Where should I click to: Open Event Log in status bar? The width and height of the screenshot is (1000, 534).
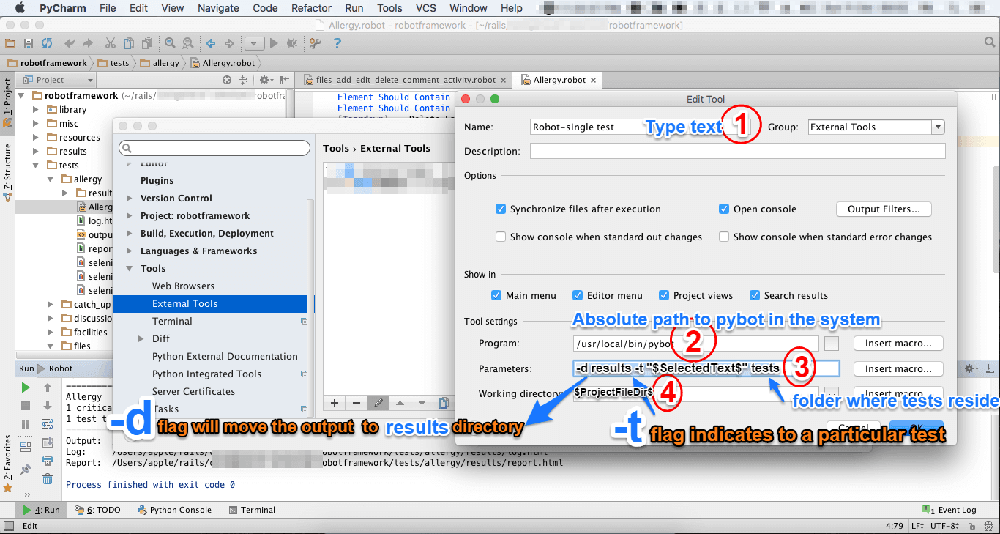tap(950, 510)
